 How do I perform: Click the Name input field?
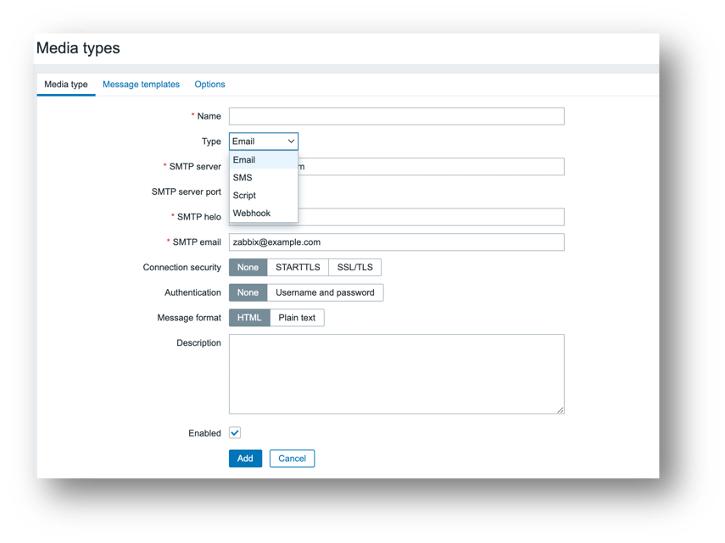click(x=396, y=117)
